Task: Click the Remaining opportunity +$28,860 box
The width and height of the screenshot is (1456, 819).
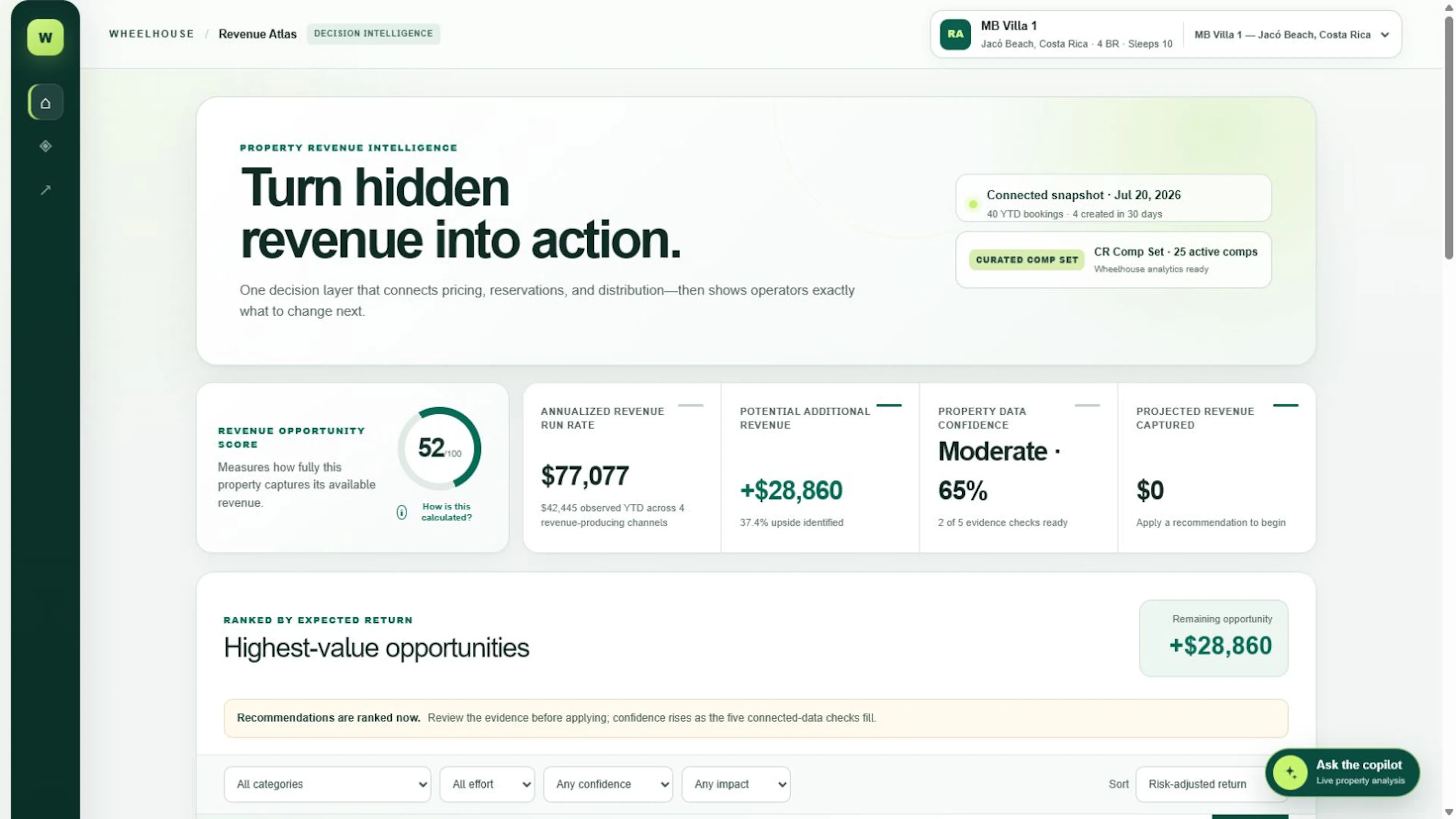Action: pyautogui.click(x=1213, y=638)
